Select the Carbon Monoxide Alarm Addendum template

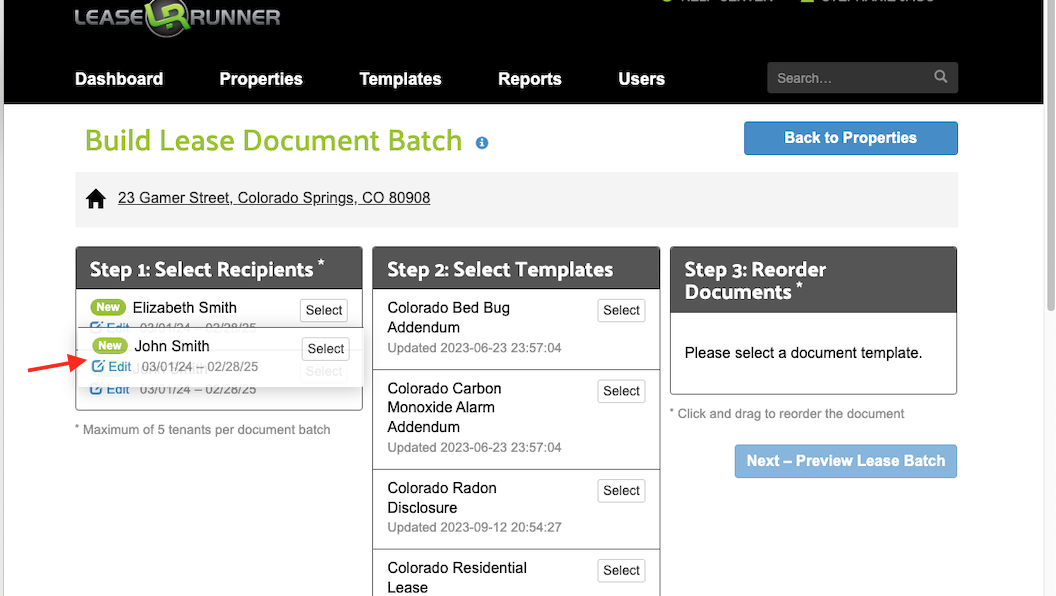(x=621, y=391)
